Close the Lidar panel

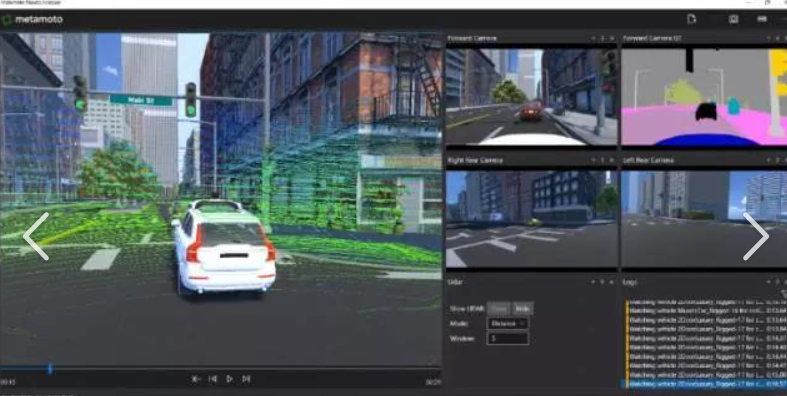612,282
